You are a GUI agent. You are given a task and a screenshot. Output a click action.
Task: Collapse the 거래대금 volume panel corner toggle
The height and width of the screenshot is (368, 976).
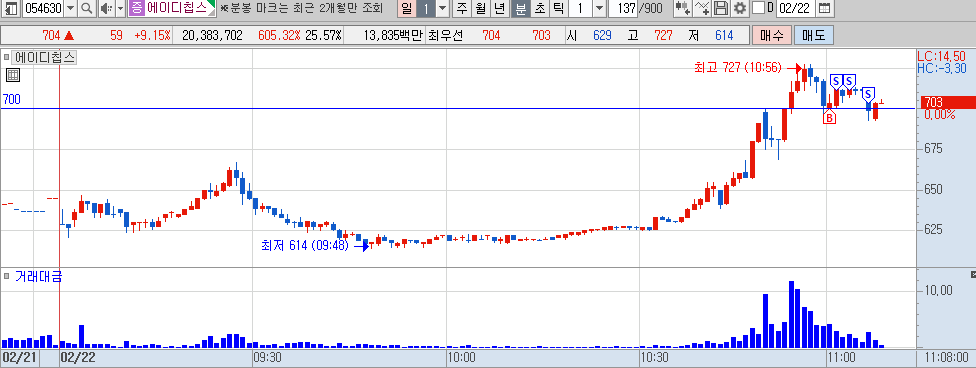tap(973, 274)
